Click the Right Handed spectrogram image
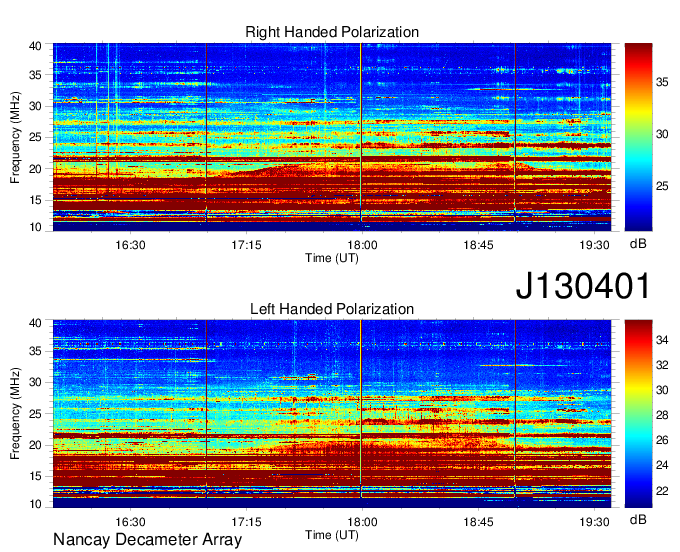The image size is (680, 552). click(x=332, y=137)
